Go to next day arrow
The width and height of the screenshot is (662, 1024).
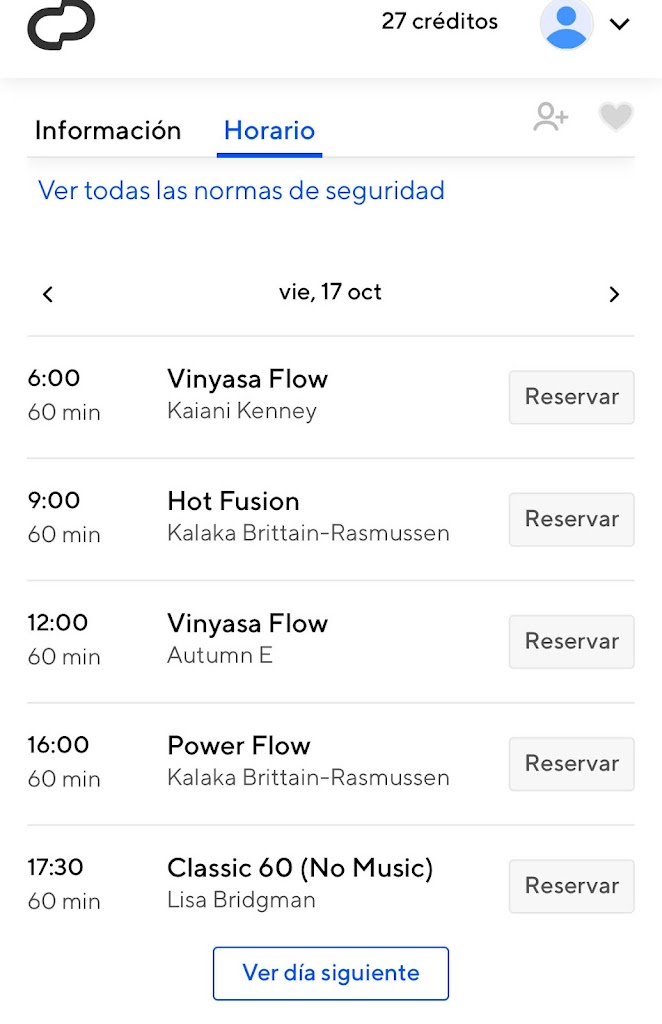point(614,294)
